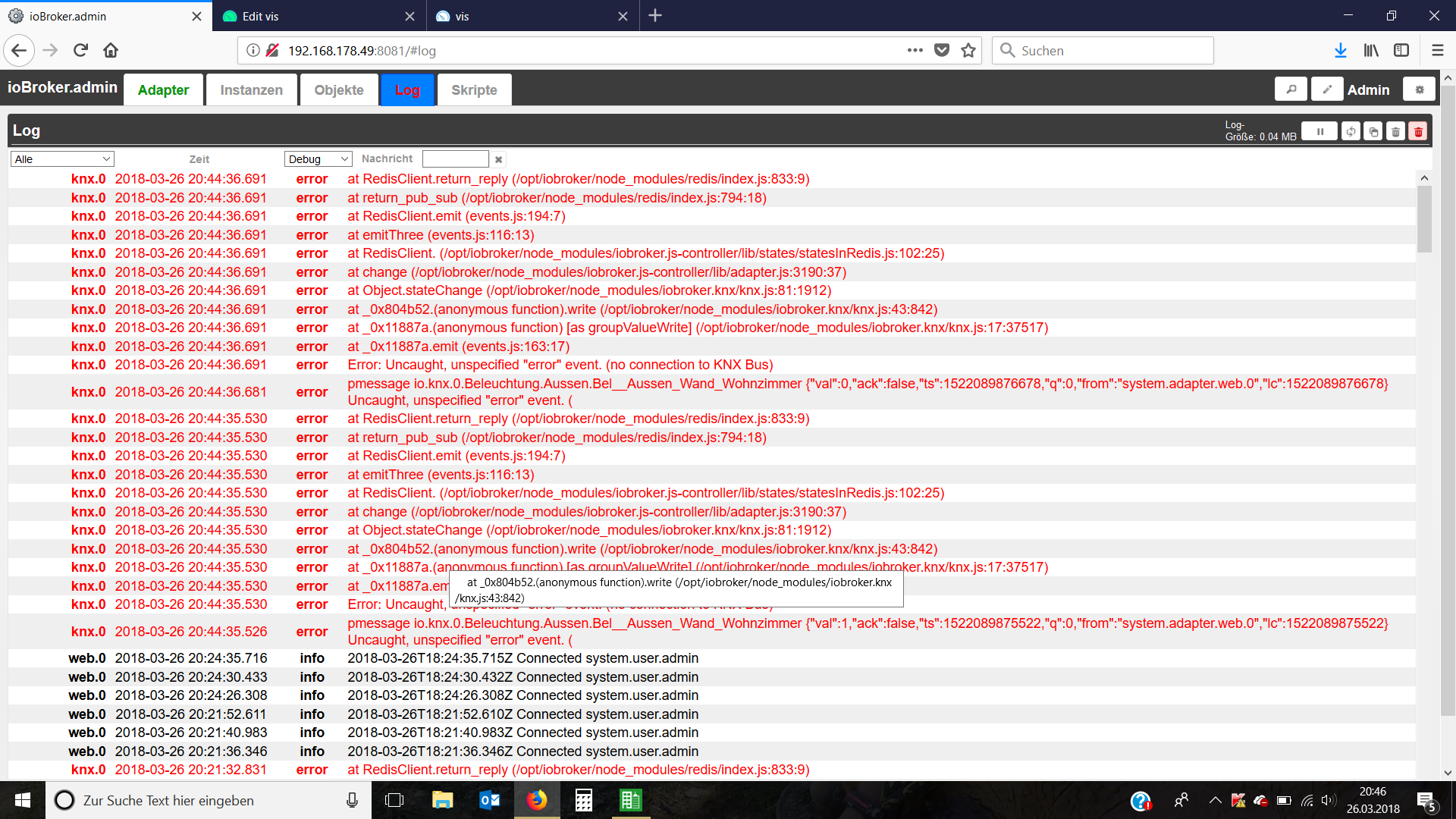Open the volume control in system tray
Screen dimensions: 1456x819
[x=1328, y=800]
